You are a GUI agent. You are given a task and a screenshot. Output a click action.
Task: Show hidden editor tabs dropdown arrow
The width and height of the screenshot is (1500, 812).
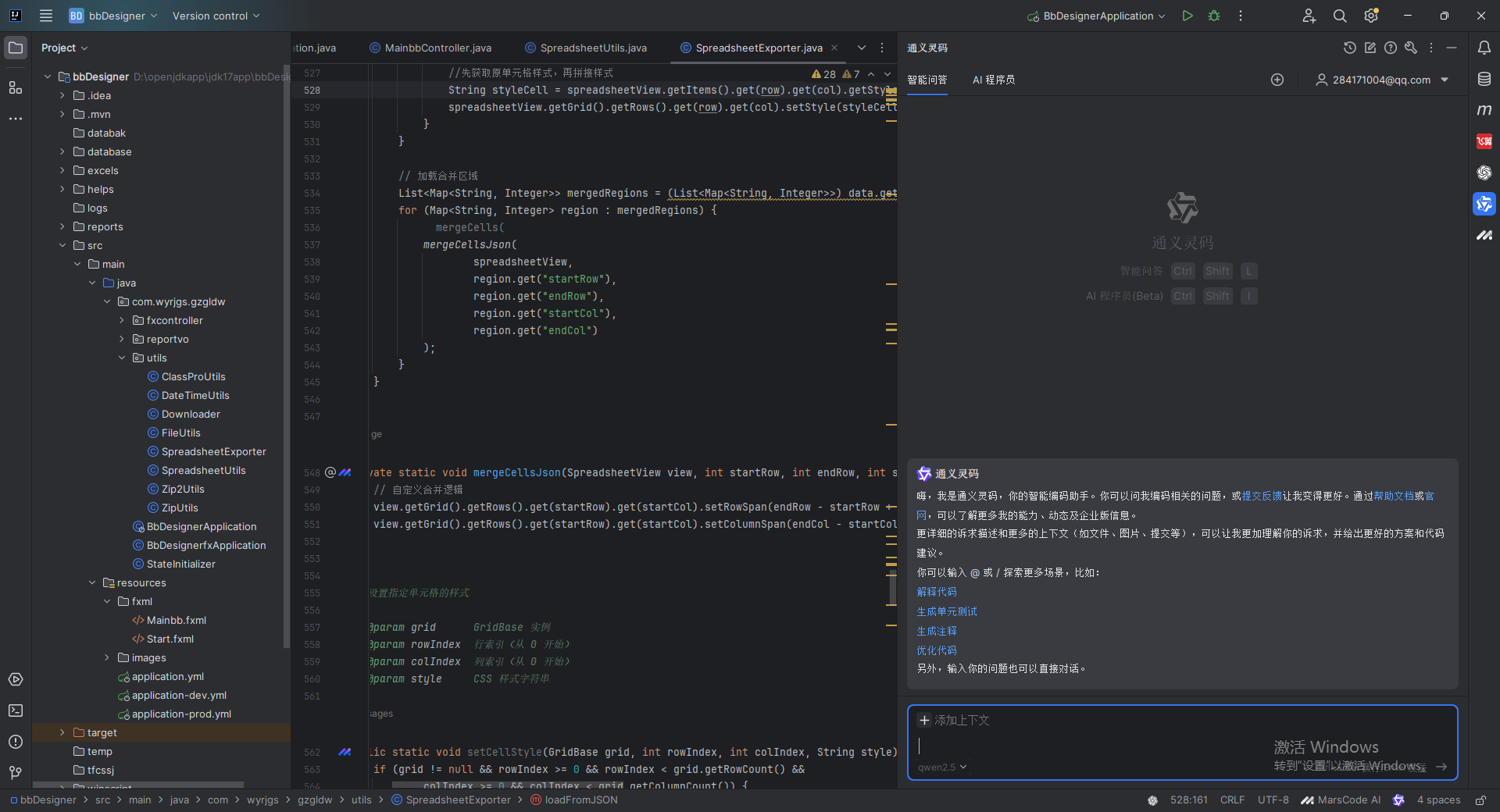tap(862, 48)
